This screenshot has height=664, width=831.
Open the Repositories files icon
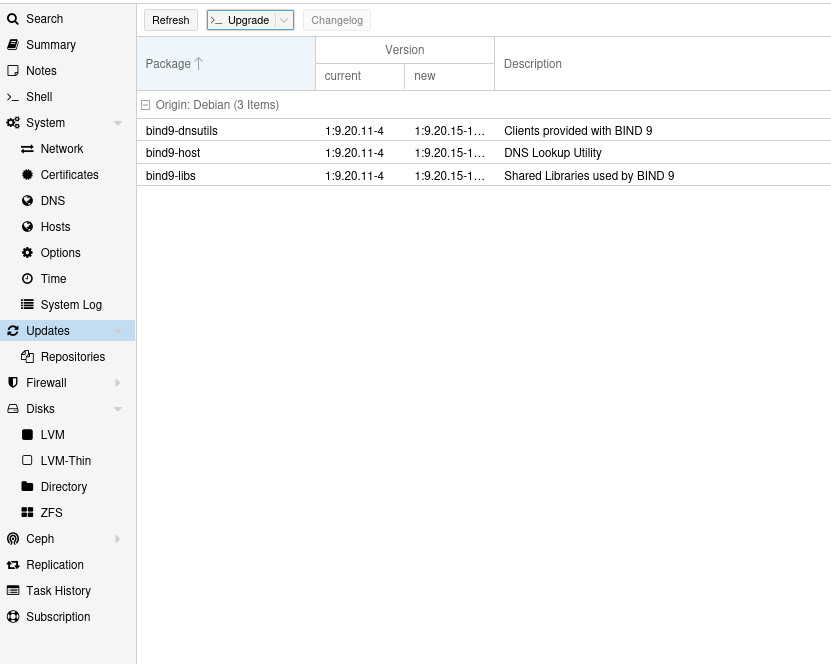pos(28,357)
